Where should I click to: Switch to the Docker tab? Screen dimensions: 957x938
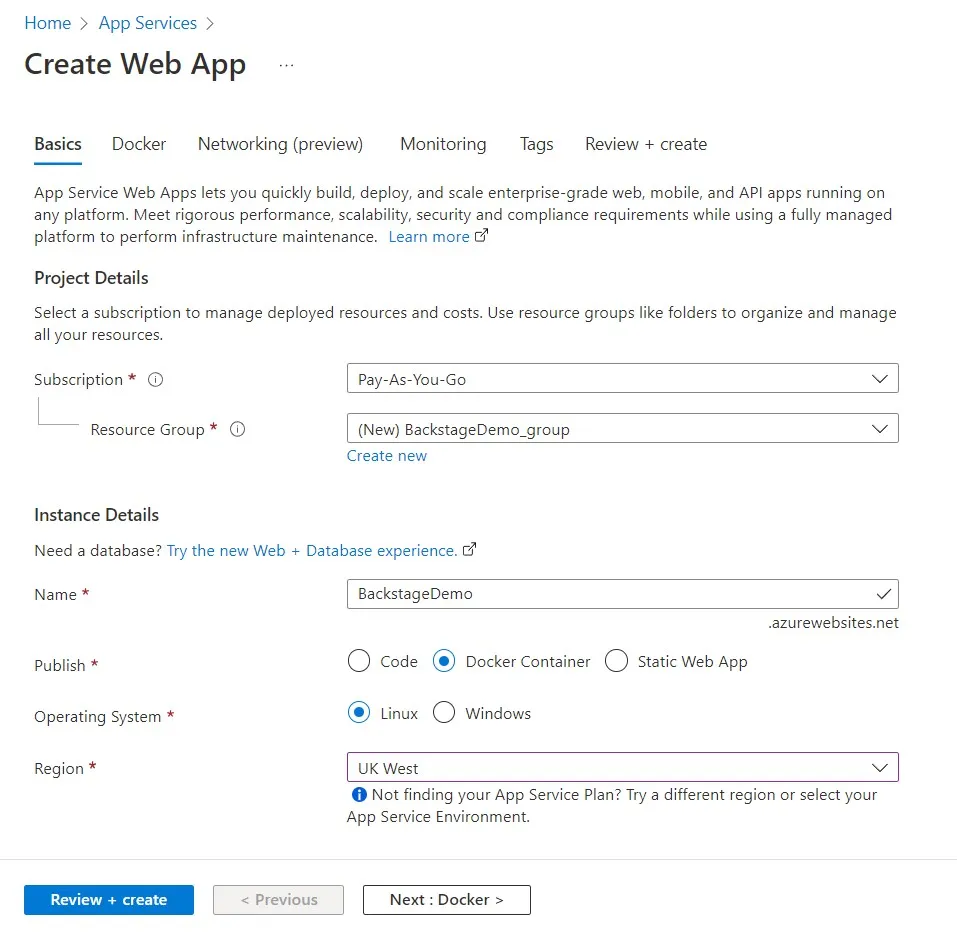(139, 145)
